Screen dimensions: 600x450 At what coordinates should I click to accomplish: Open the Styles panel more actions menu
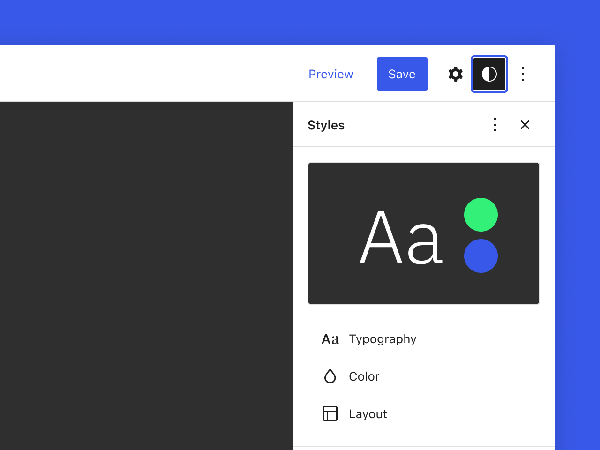[x=494, y=125]
